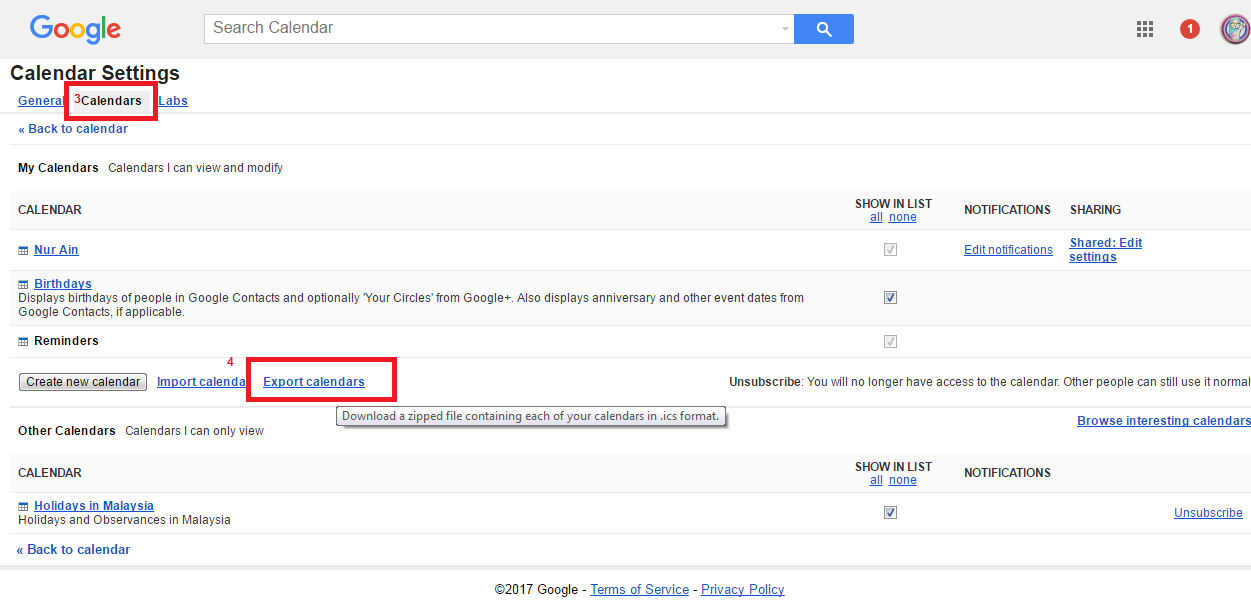This screenshot has width=1251, height=615.
Task: Click calendar icon beside Birthdays
Action: [x=23, y=285]
